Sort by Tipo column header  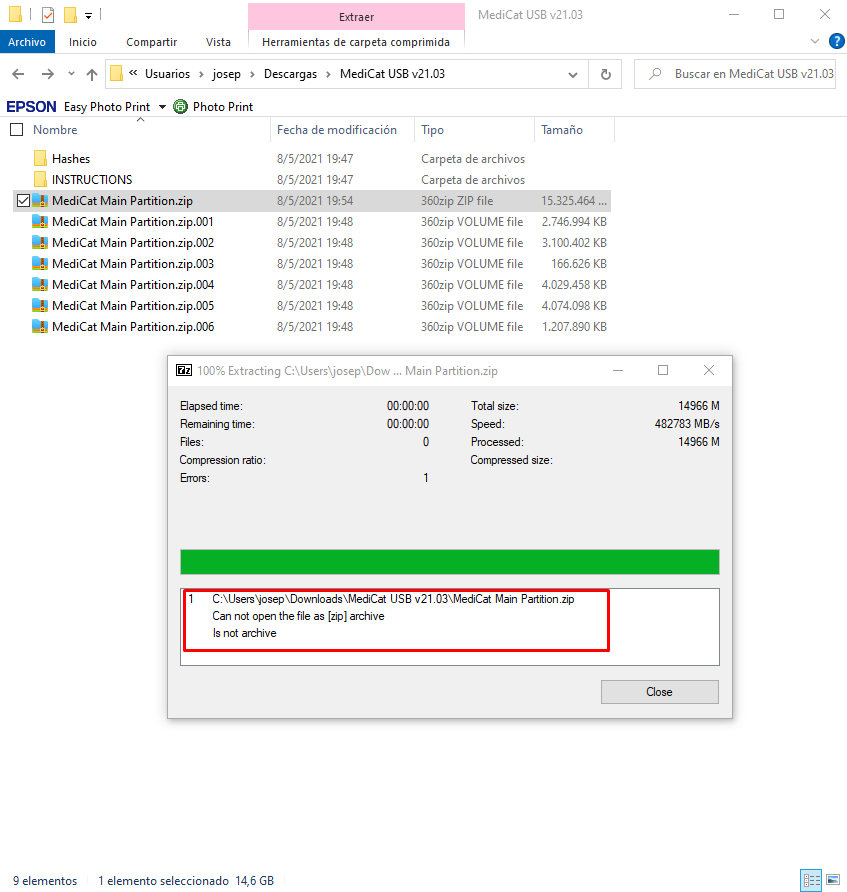point(432,130)
